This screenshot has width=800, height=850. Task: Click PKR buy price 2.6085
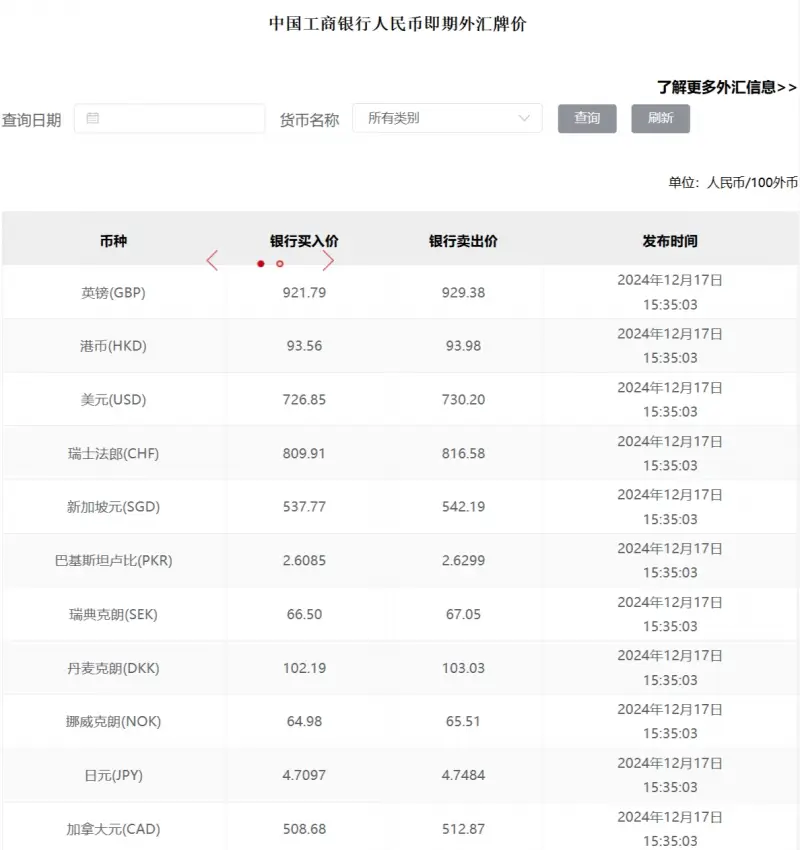[304, 561]
